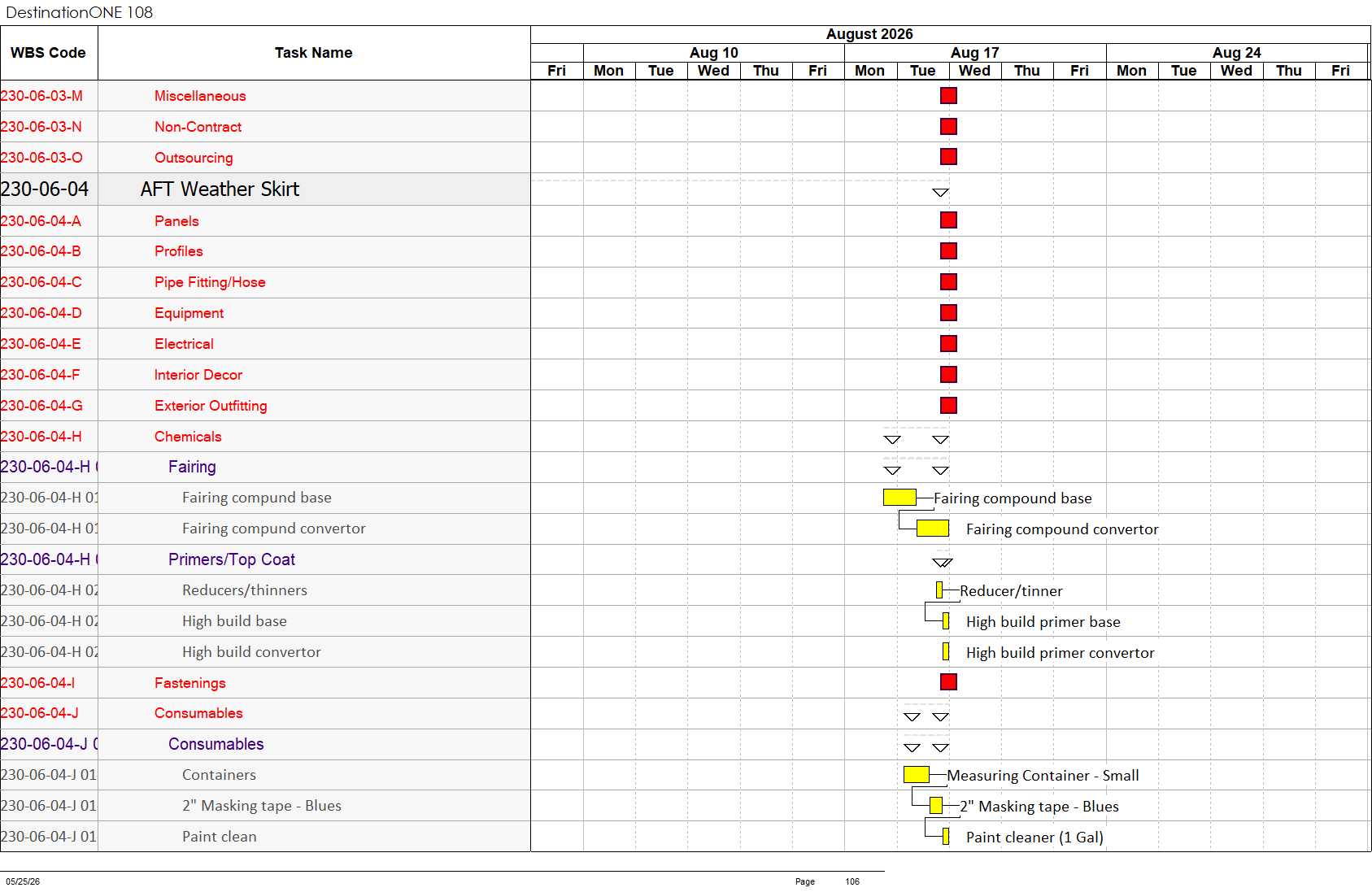Click the Task Name column header
Image resolution: width=1372 pixels, height=892 pixels.
[314, 53]
